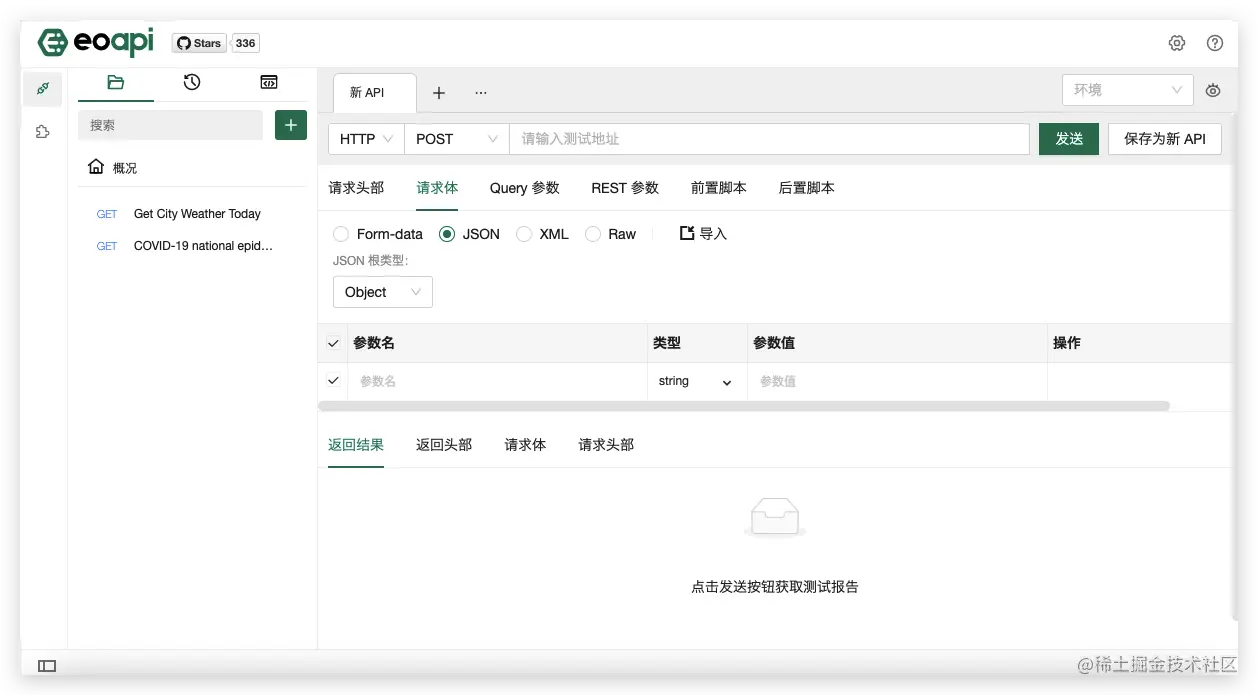Switch to 请求头部 tab in response section
The image size is (1258, 695).
(x=606, y=445)
